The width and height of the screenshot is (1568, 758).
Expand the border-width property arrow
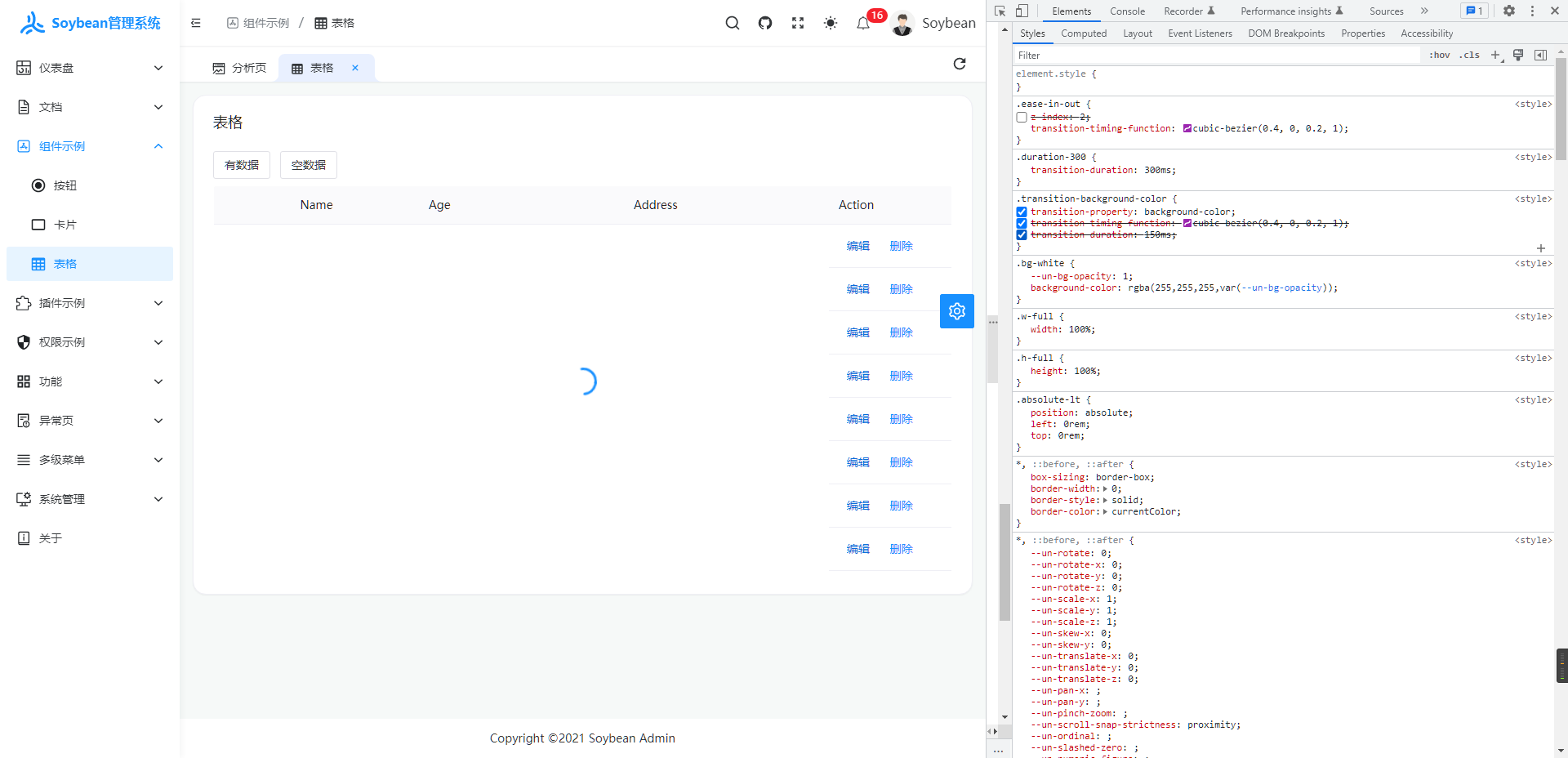point(1107,488)
